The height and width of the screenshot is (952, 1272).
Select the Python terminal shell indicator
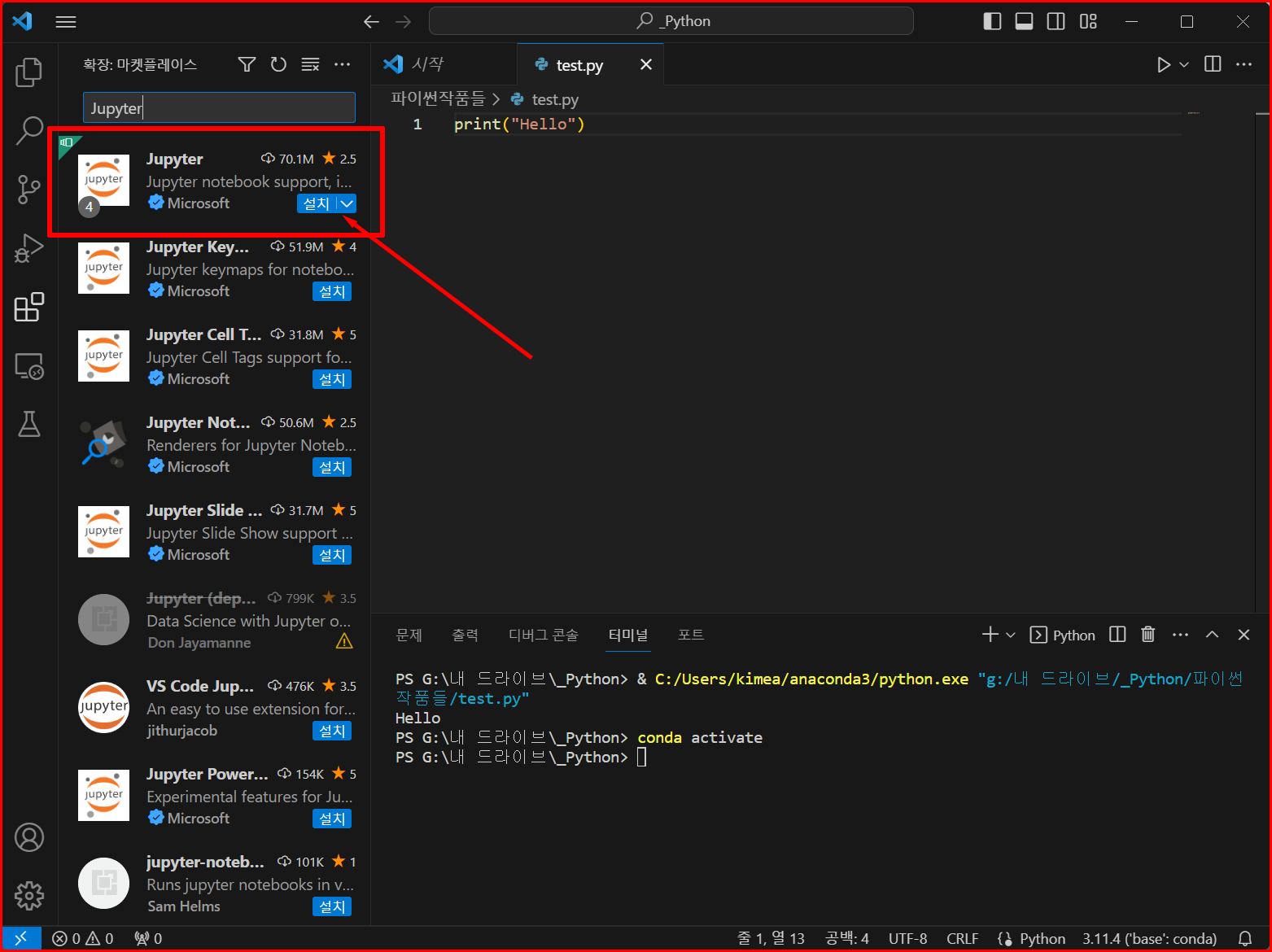pyautogui.click(x=1063, y=635)
